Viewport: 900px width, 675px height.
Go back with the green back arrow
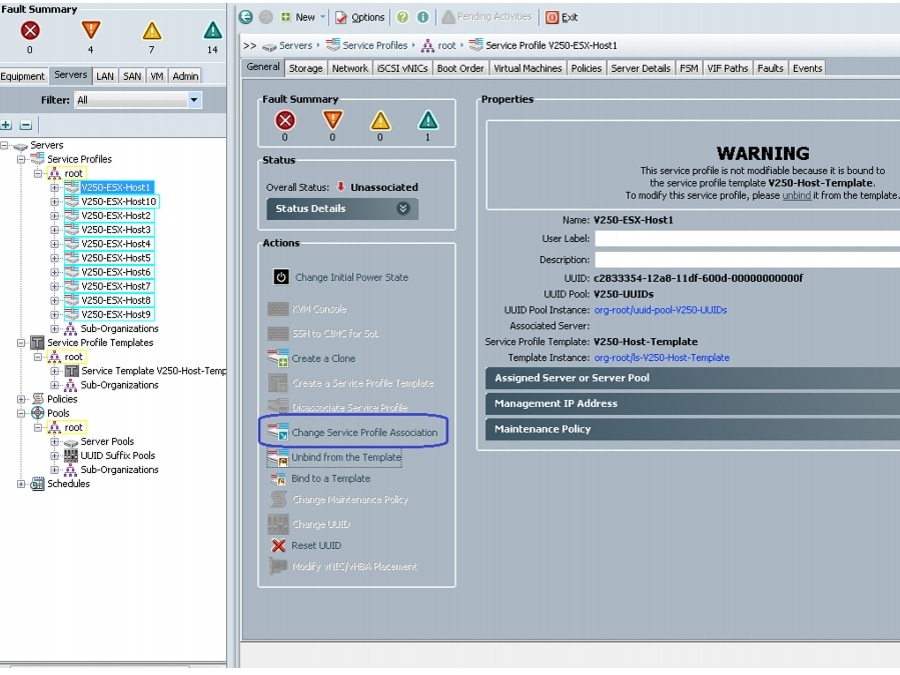coord(246,17)
